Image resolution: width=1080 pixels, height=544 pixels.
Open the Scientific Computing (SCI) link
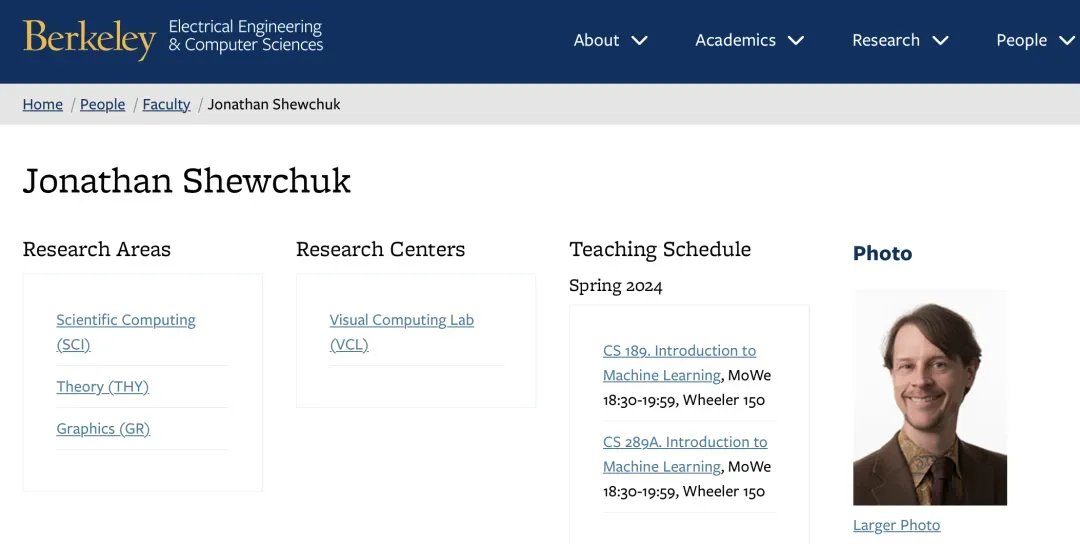pos(125,321)
